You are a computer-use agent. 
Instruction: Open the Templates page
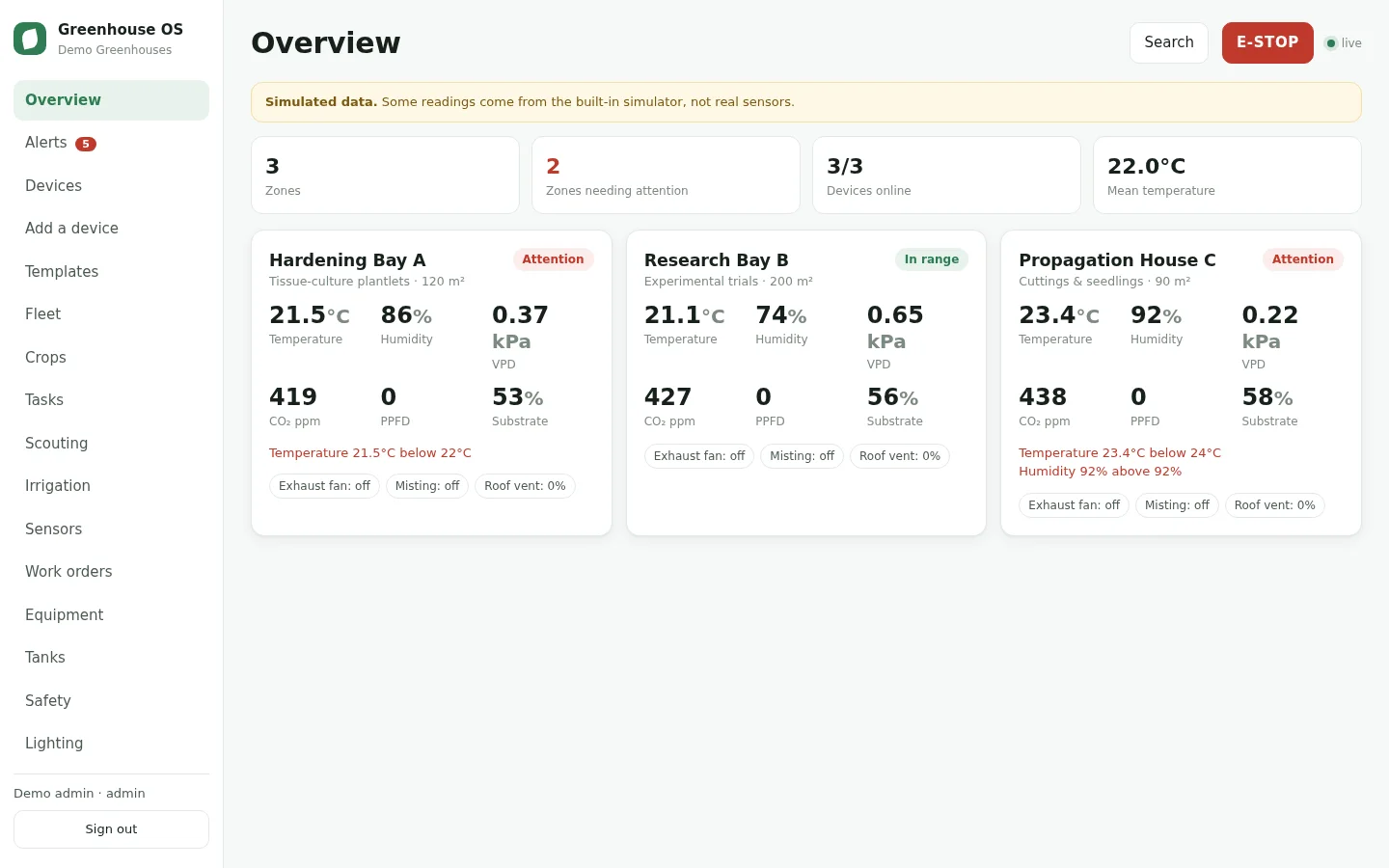(x=111, y=272)
